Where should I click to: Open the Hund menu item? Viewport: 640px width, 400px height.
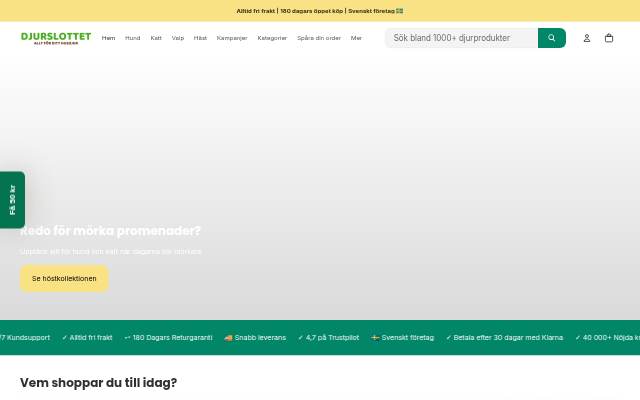pos(133,38)
